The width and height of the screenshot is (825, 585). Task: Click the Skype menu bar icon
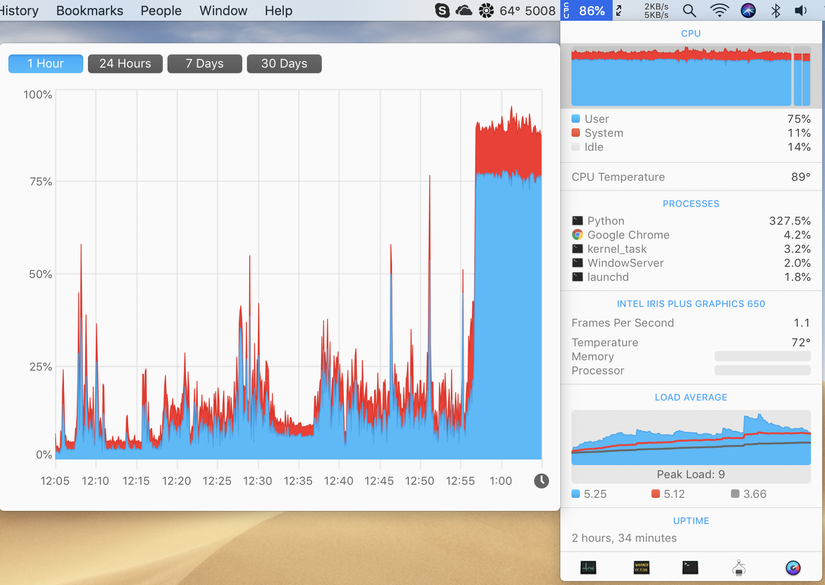tap(442, 11)
